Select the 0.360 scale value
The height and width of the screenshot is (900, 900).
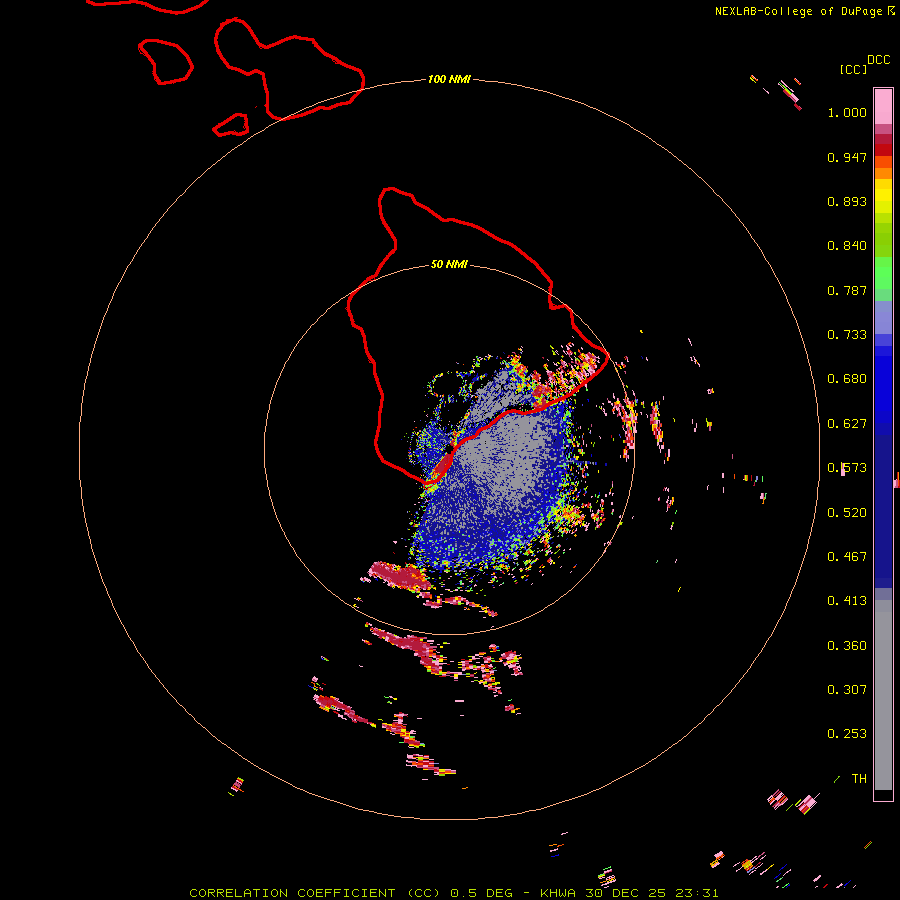pos(847,646)
